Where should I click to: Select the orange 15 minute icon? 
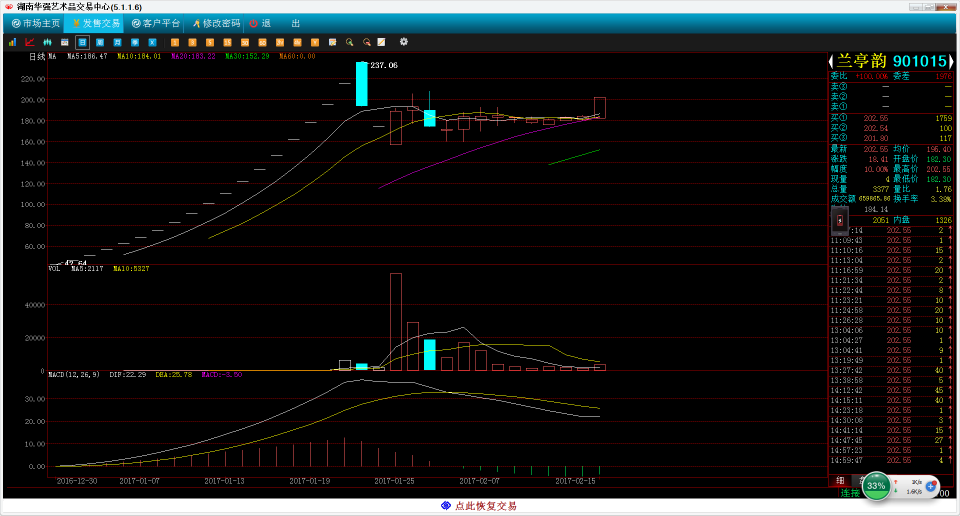pyautogui.click(x=227, y=42)
